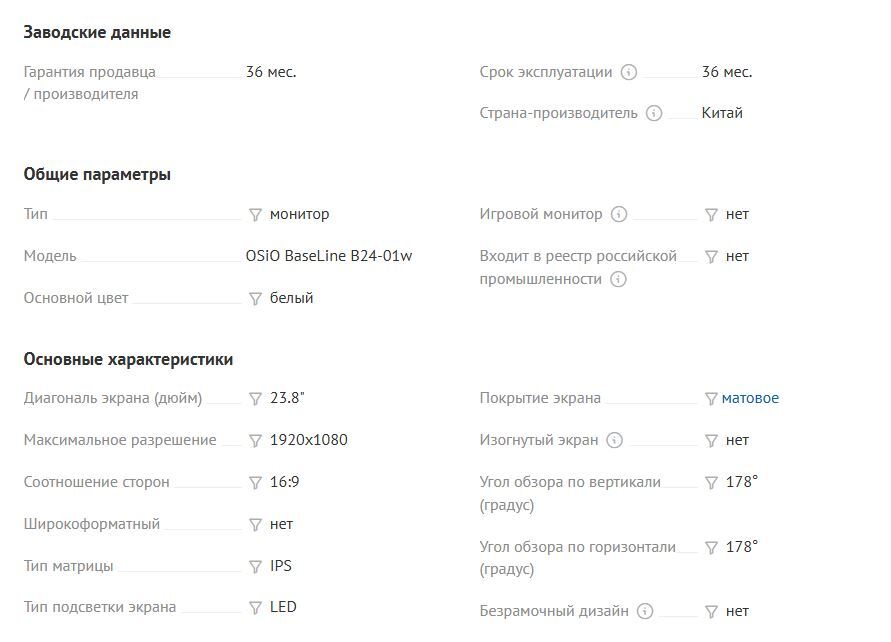Screen dimensions: 891x642
Task: Open the матовое screen coating link
Action: [x=750, y=398]
